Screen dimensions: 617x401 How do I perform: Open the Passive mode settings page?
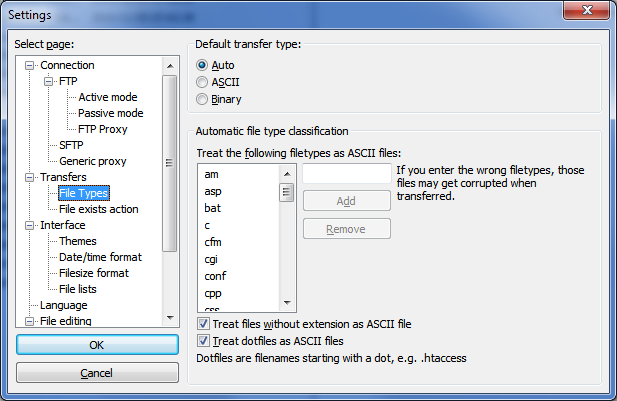[110, 113]
